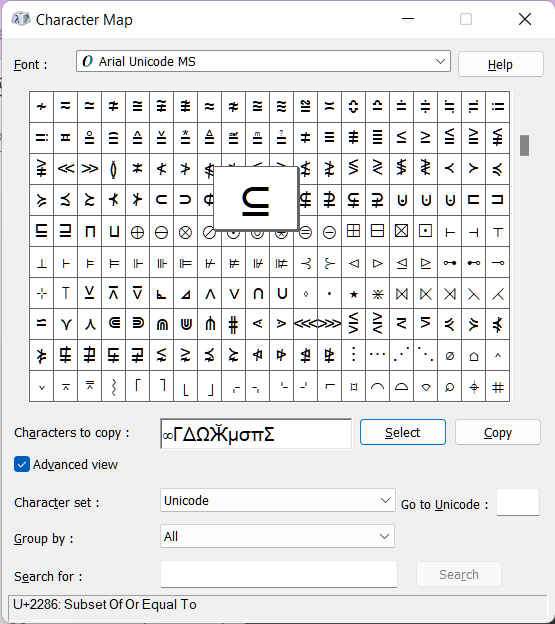Choose the much-less-than character

[x=66, y=169]
